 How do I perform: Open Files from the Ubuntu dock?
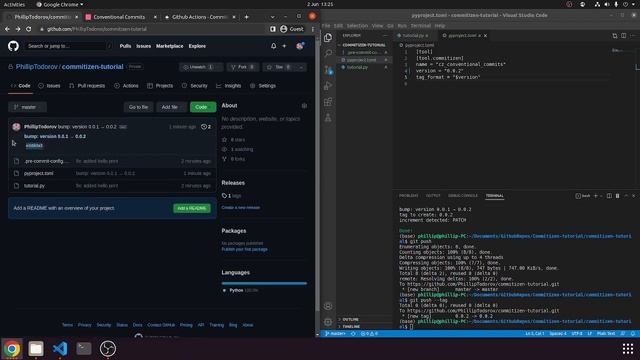(36, 349)
